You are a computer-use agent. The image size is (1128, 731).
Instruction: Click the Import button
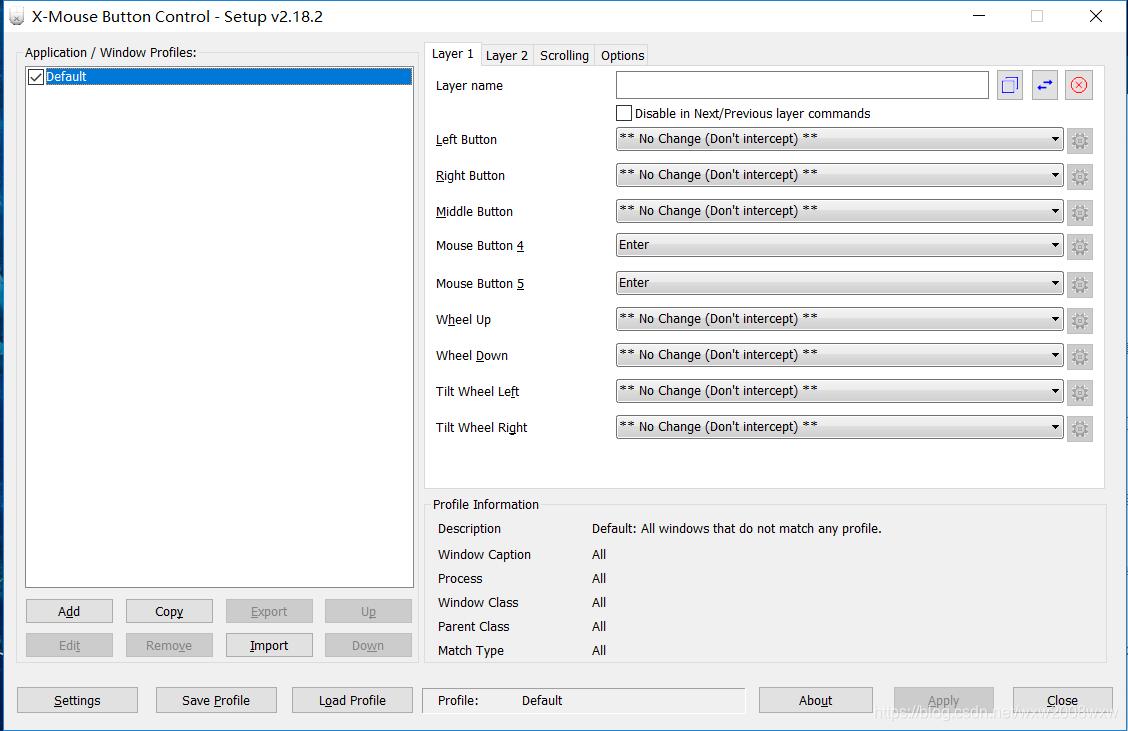(269, 645)
